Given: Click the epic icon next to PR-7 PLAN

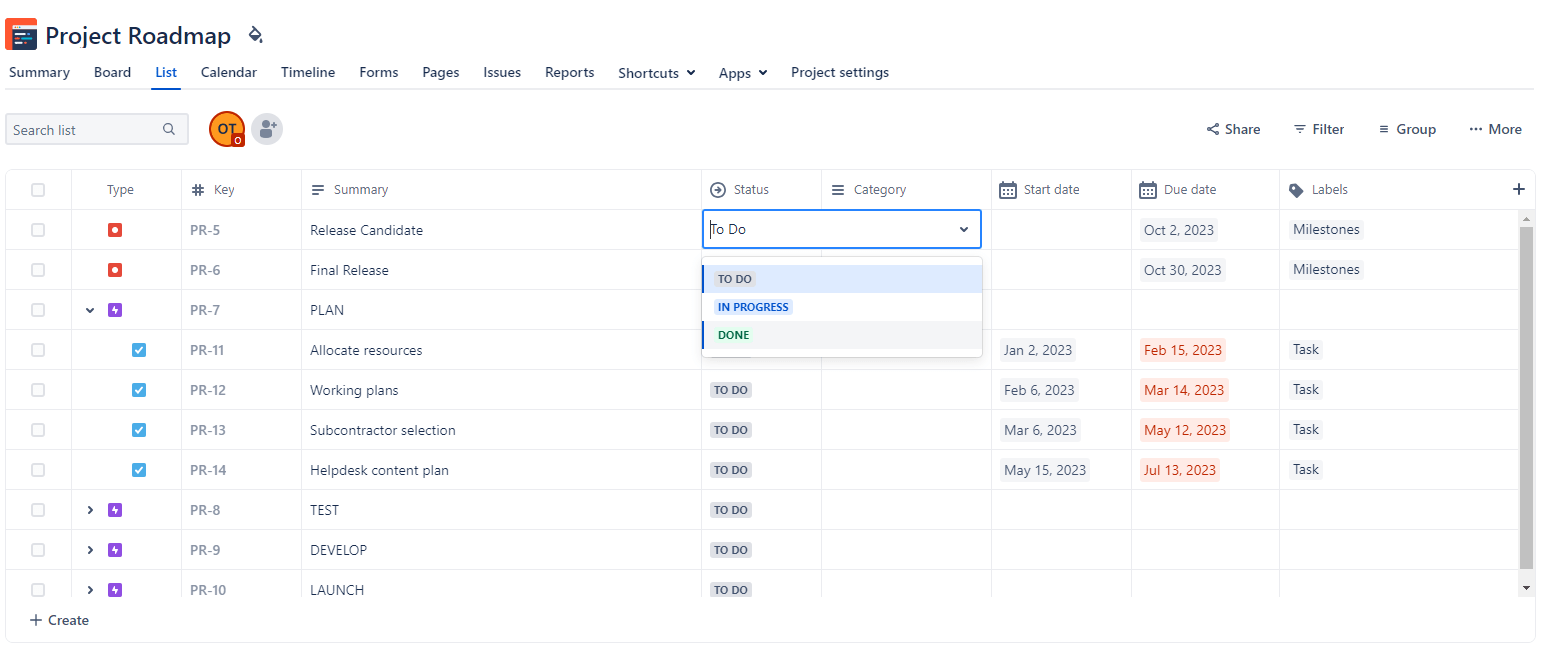Looking at the screenshot, I should pos(114,310).
